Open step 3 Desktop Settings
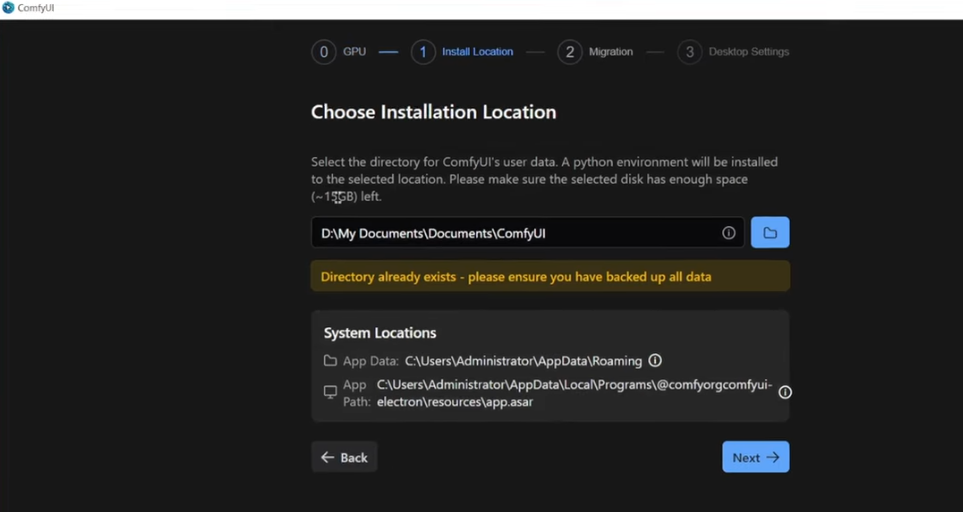The height and width of the screenshot is (512, 963). point(733,52)
